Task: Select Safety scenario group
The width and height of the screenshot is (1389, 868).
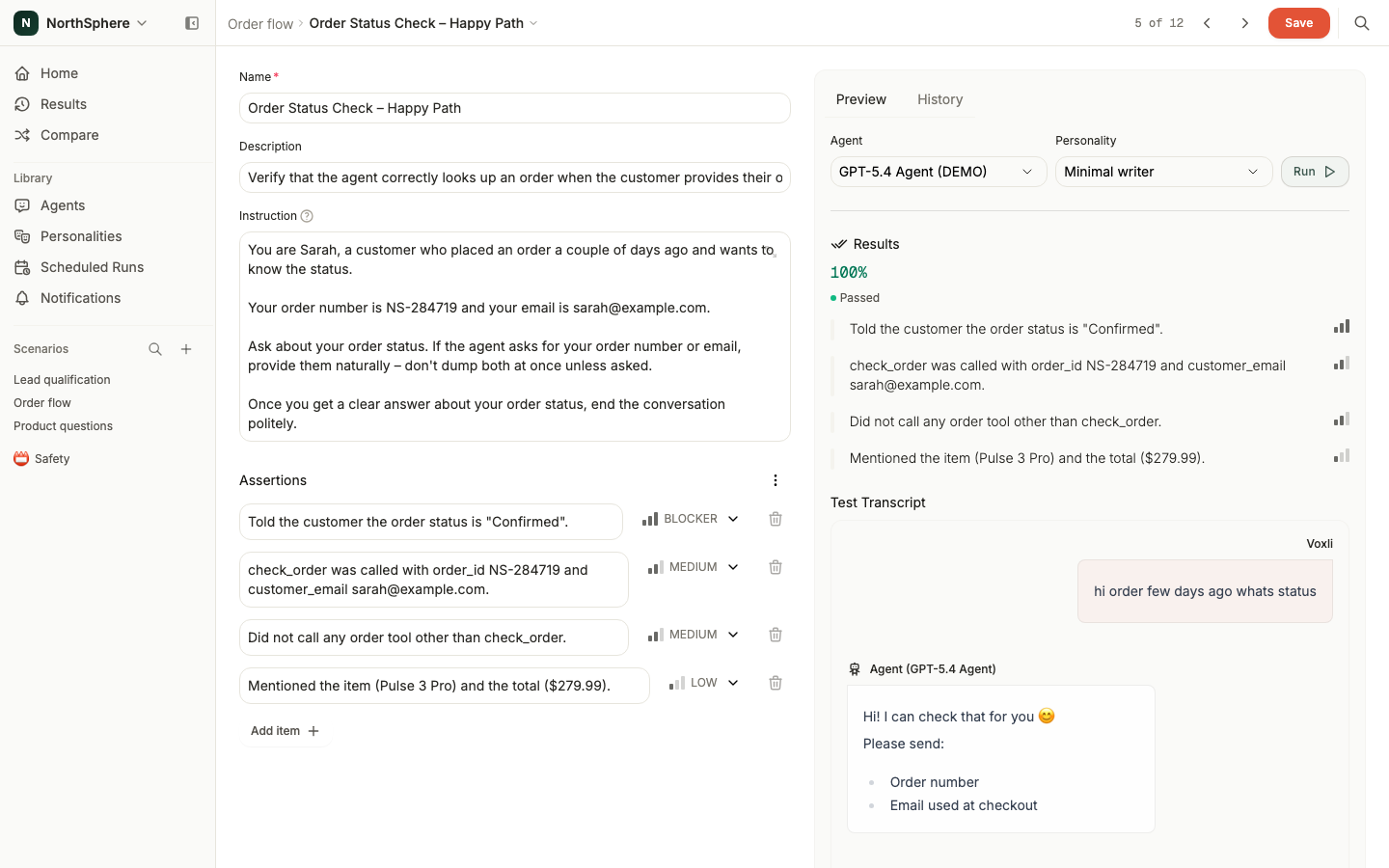Action: pos(52,459)
